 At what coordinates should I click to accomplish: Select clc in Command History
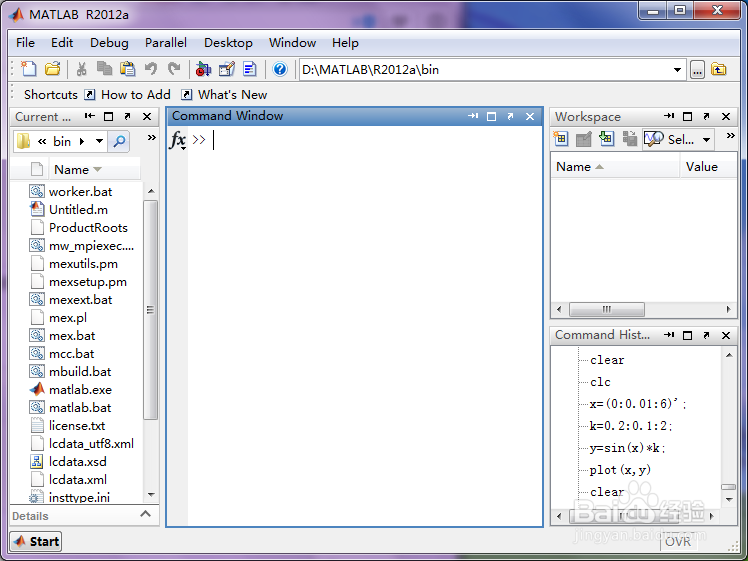click(x=600, y=382)
